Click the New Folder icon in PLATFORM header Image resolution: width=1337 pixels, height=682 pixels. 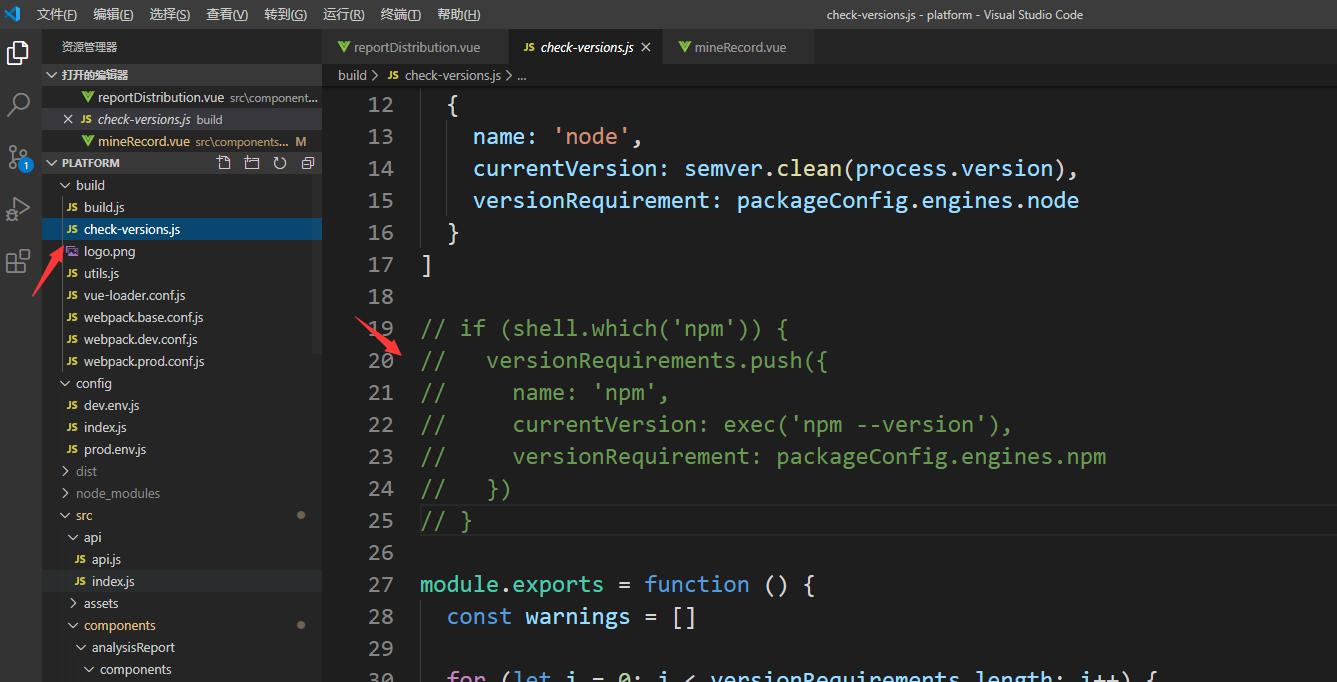(x=252, y=163)
